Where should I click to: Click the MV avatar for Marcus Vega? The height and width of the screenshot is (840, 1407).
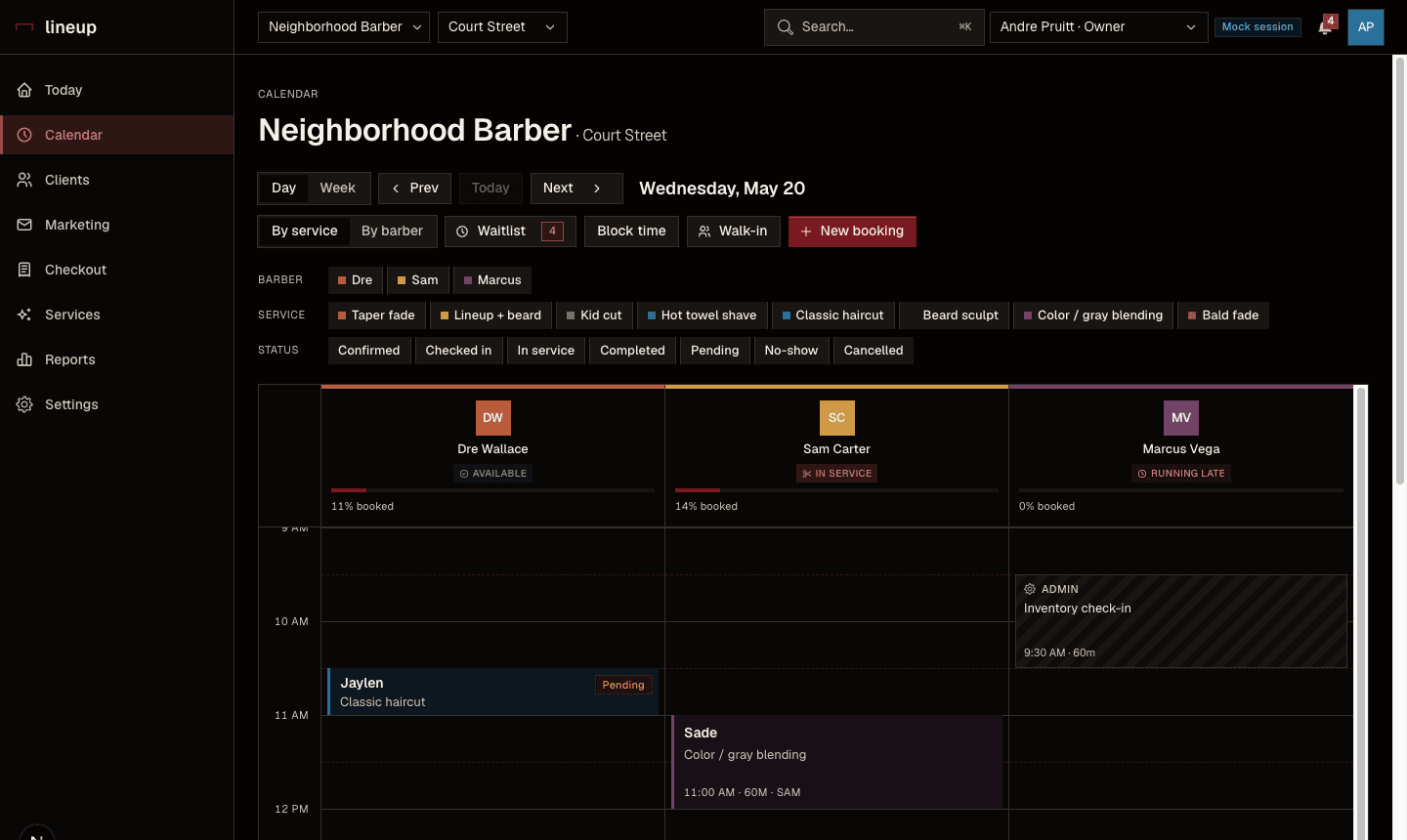tap(1181, 417)
